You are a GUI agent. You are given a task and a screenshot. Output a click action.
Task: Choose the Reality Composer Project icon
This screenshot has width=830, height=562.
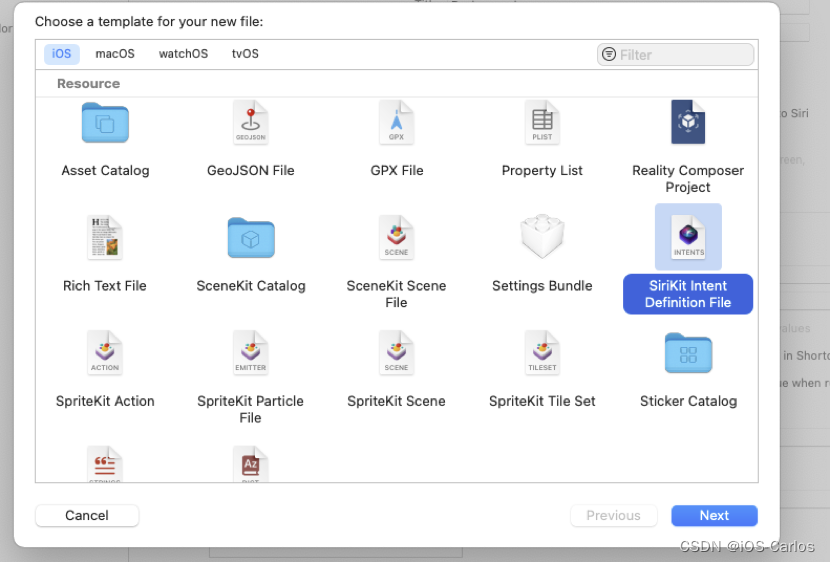(688, 122)
